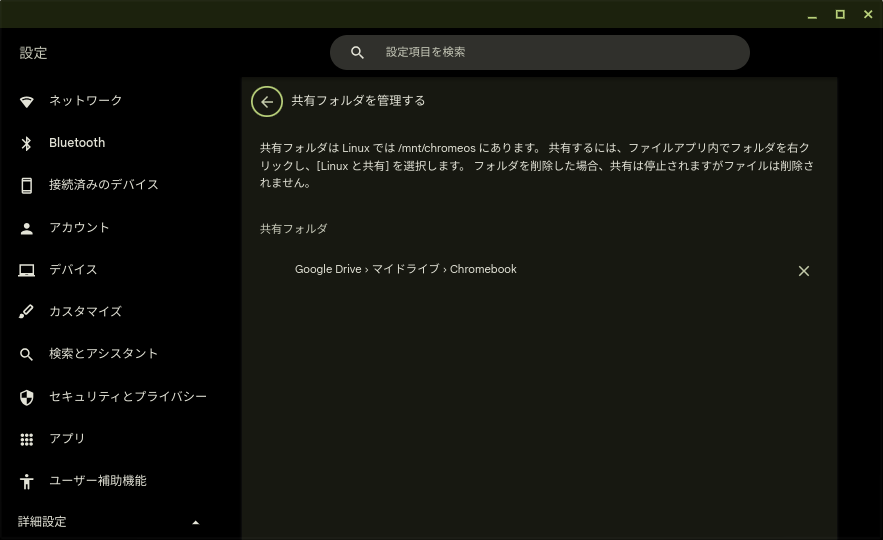Click the magnifier icon for 検索とアシスタント
The width and height of the screenshot is (883, 540).
(x=26, y=354)
